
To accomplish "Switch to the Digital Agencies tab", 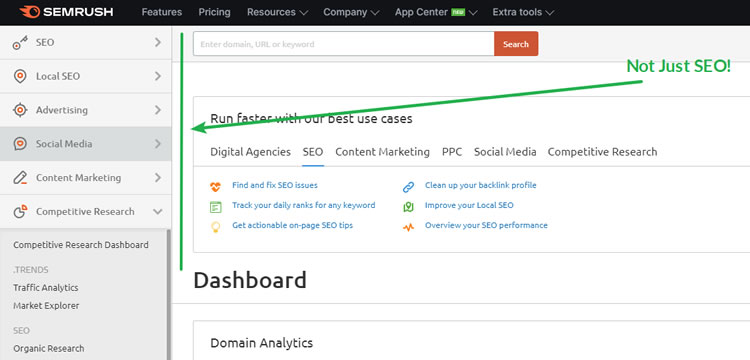I will (250, 152).
